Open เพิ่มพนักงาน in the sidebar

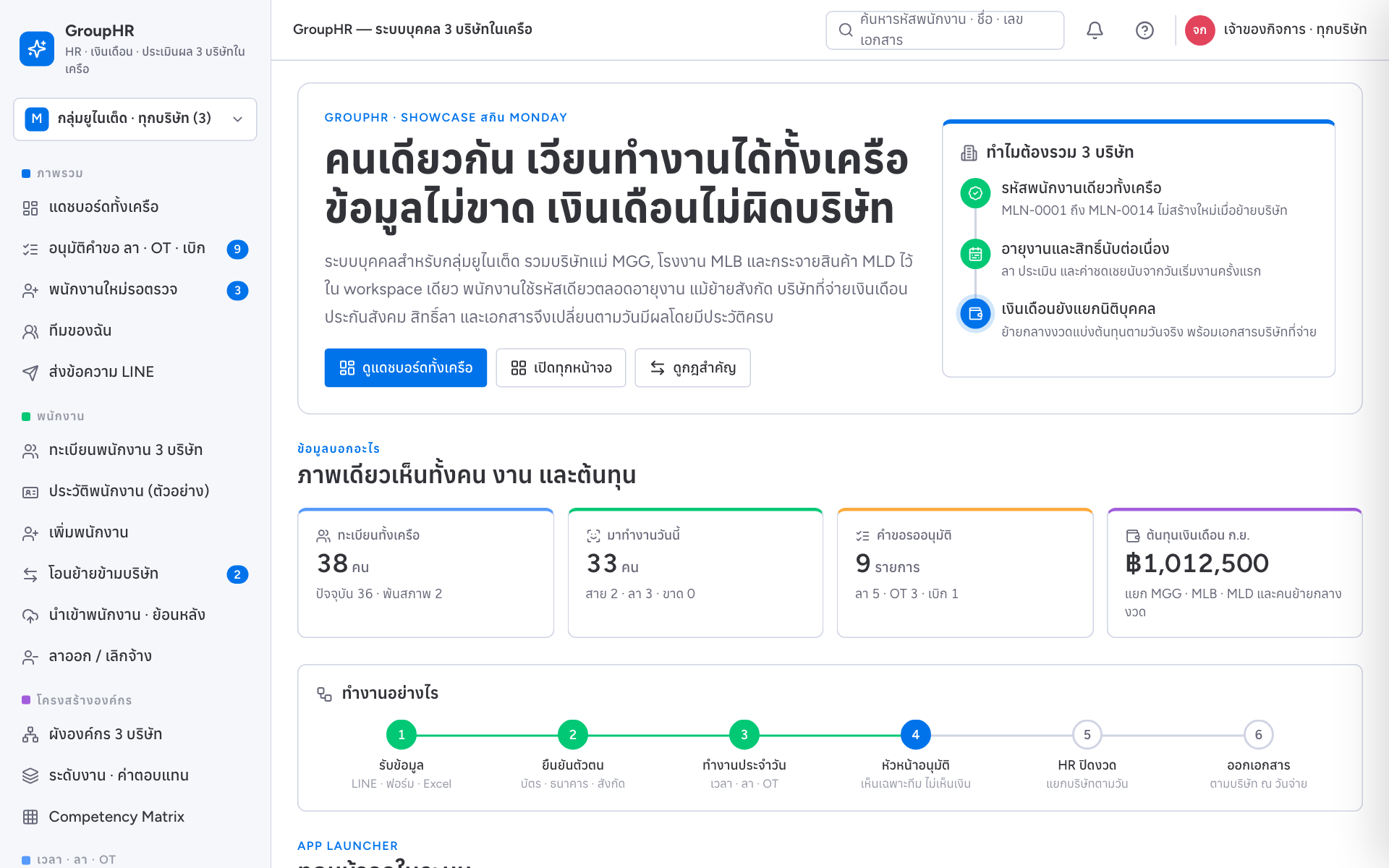135,533
